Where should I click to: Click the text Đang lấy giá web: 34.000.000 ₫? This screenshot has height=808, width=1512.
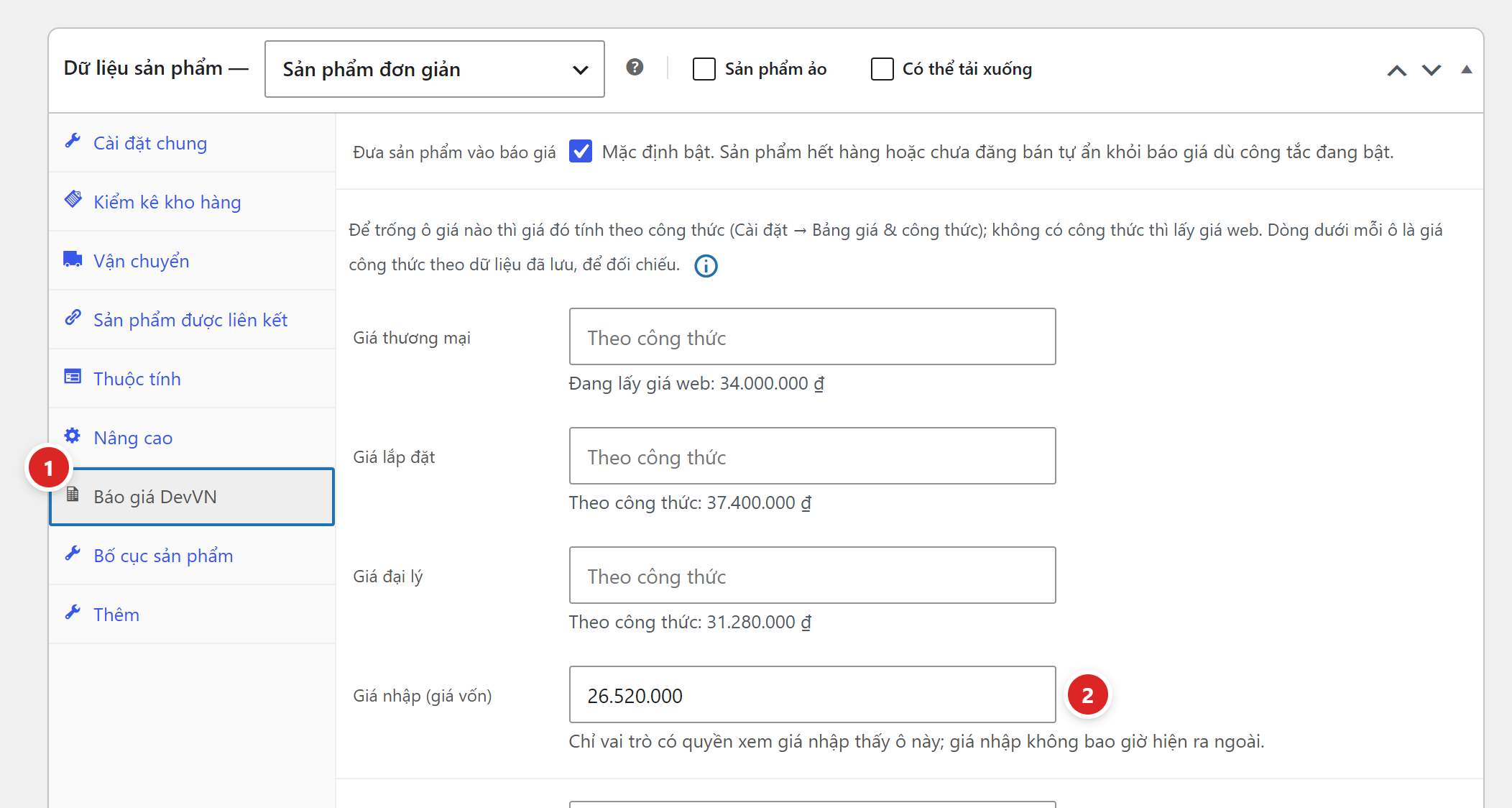696,384
